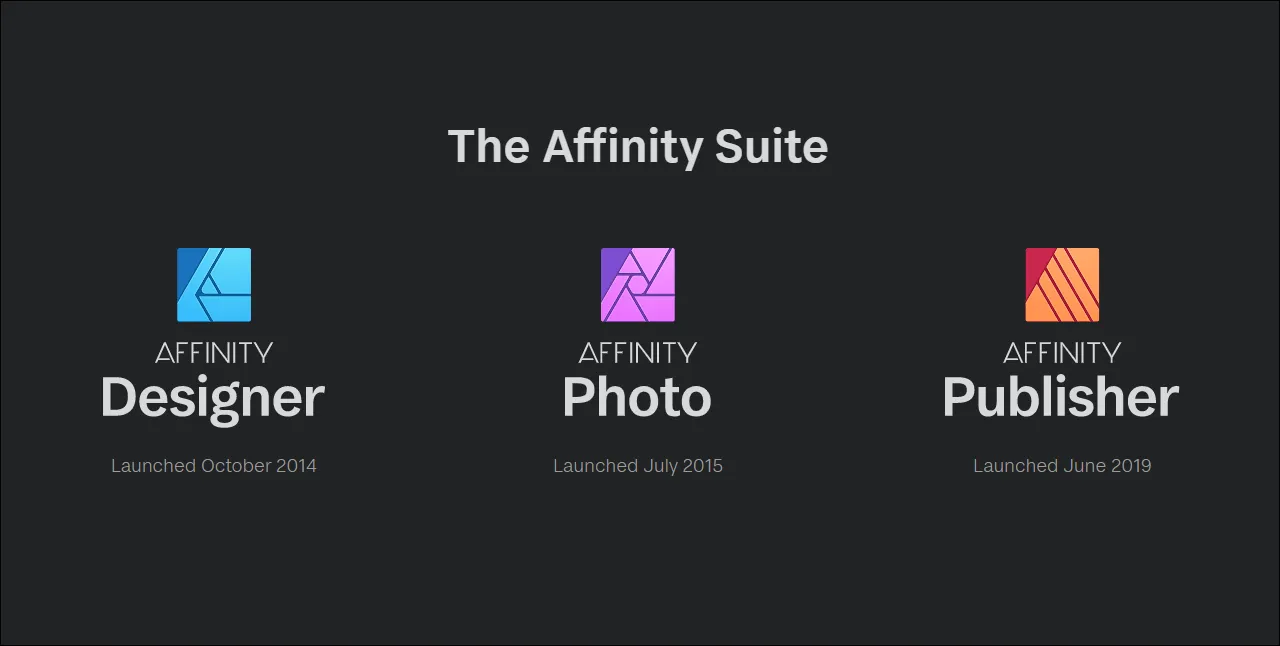Click "Launched" beneath the Designer name
This screenshot has height=646, width=1280.
(153, 466)
